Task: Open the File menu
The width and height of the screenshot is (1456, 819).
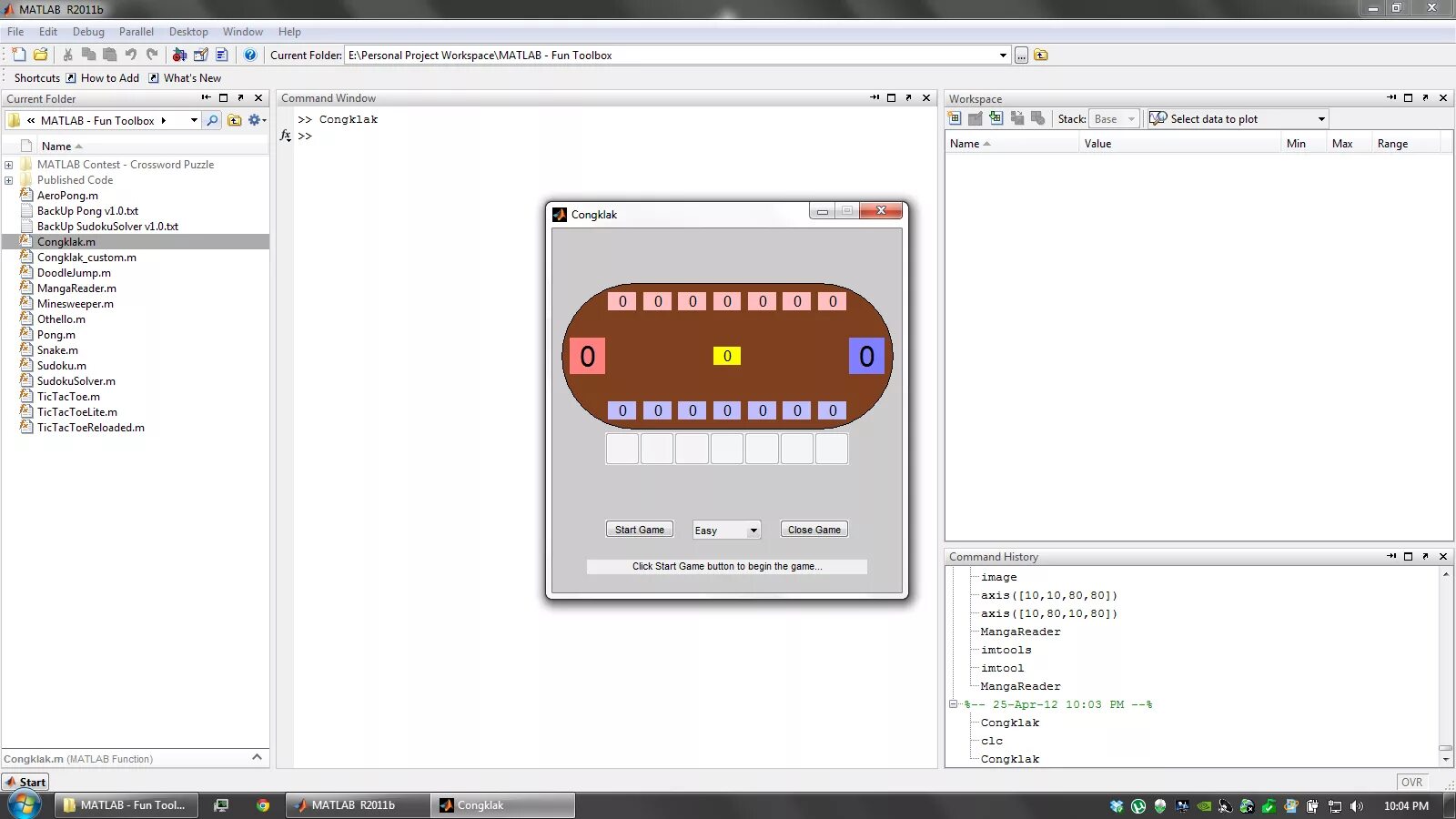Action: (15, 32)
